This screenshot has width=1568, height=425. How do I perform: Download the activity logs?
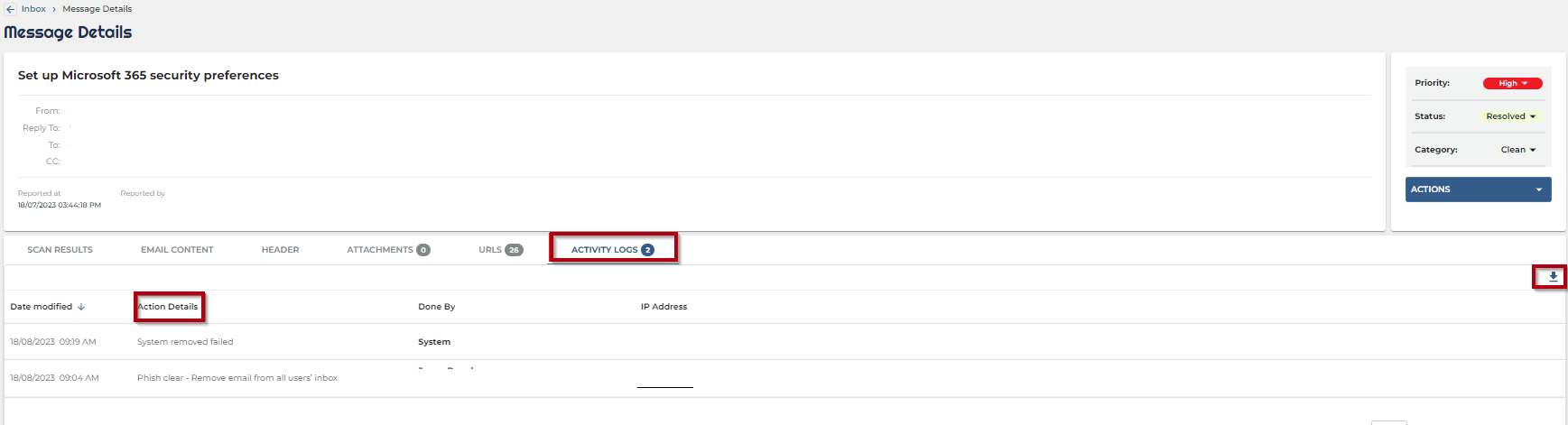click(x=1553, y=277)
